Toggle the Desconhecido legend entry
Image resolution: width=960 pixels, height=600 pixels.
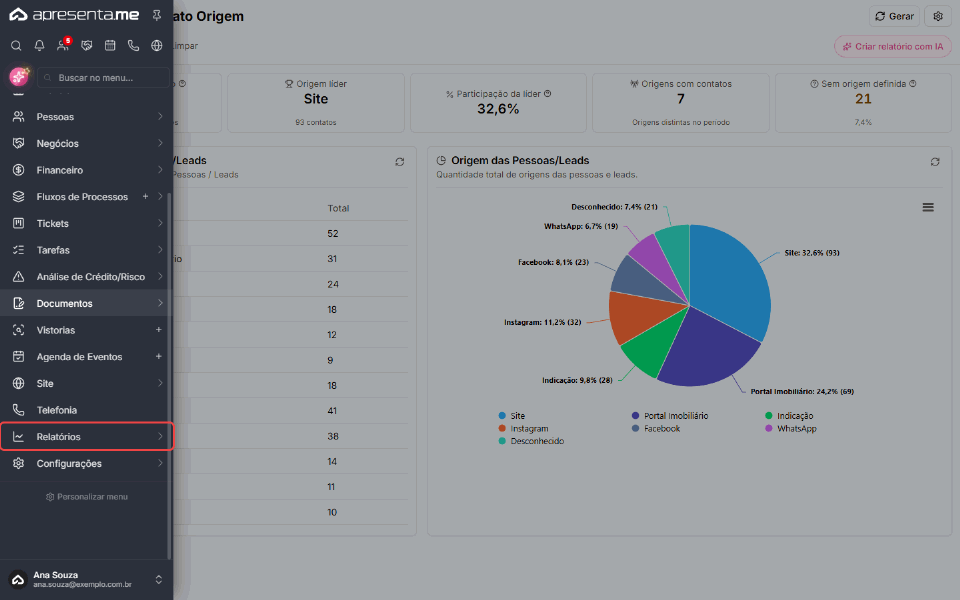pyautogui.click(x=531, y=441)
